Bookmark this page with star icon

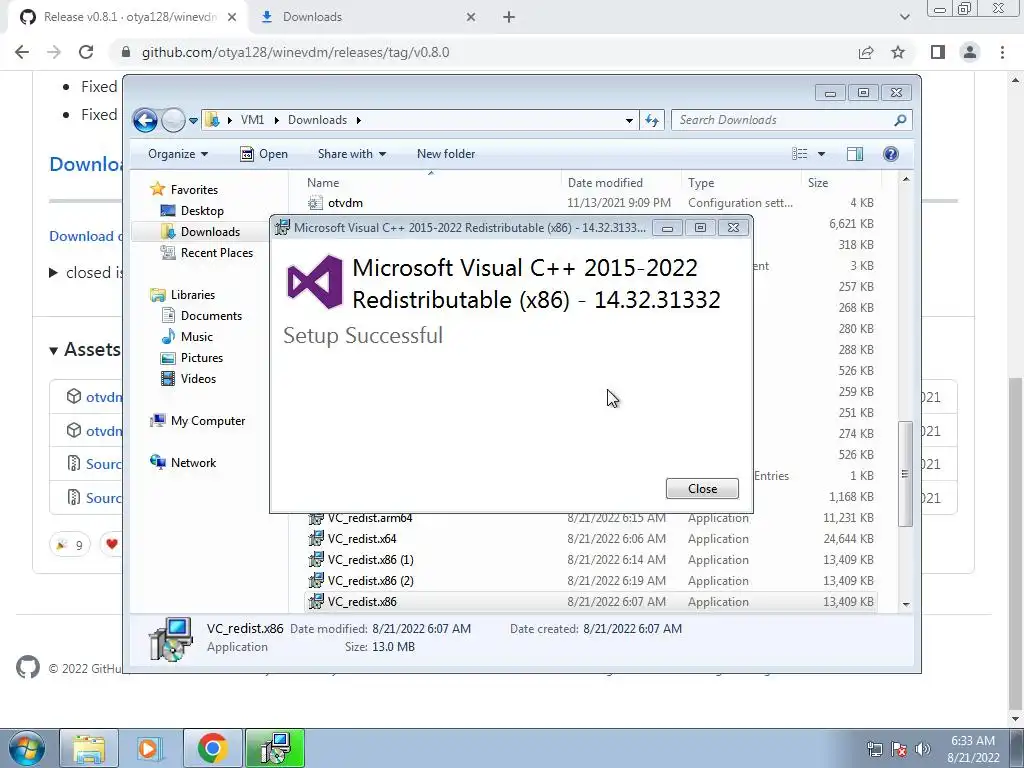click(x=898, y=52)
